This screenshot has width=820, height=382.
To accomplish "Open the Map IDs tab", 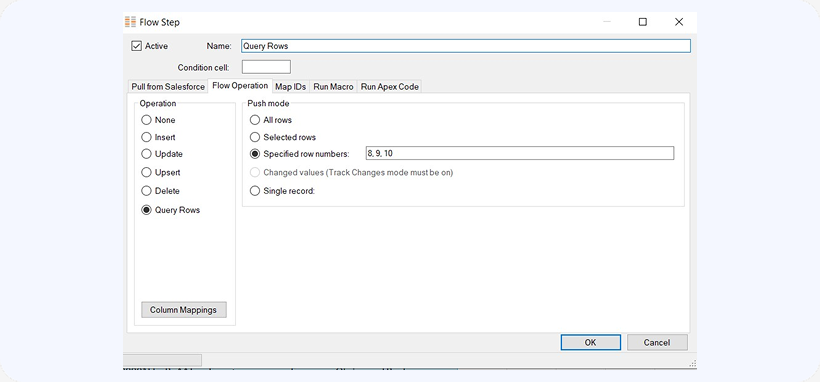I will coord(291,87).
